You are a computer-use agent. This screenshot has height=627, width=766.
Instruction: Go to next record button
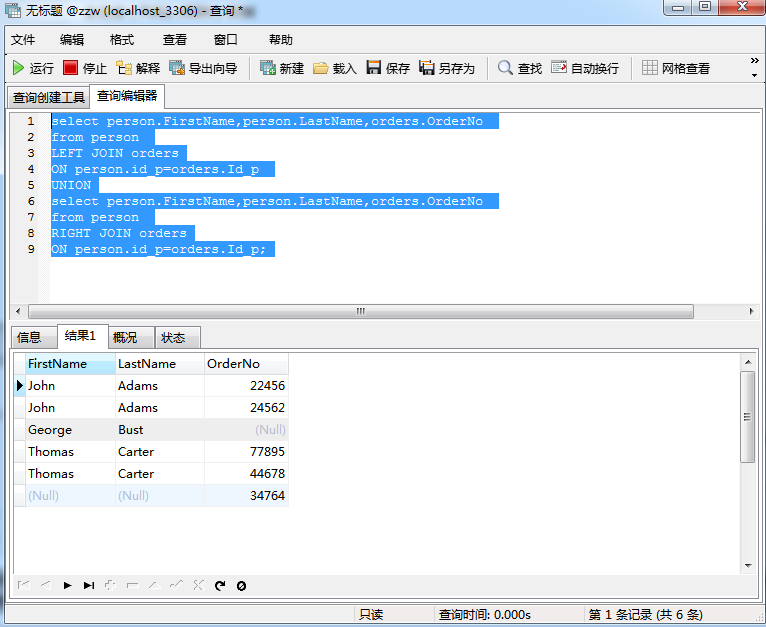(67, 585)
